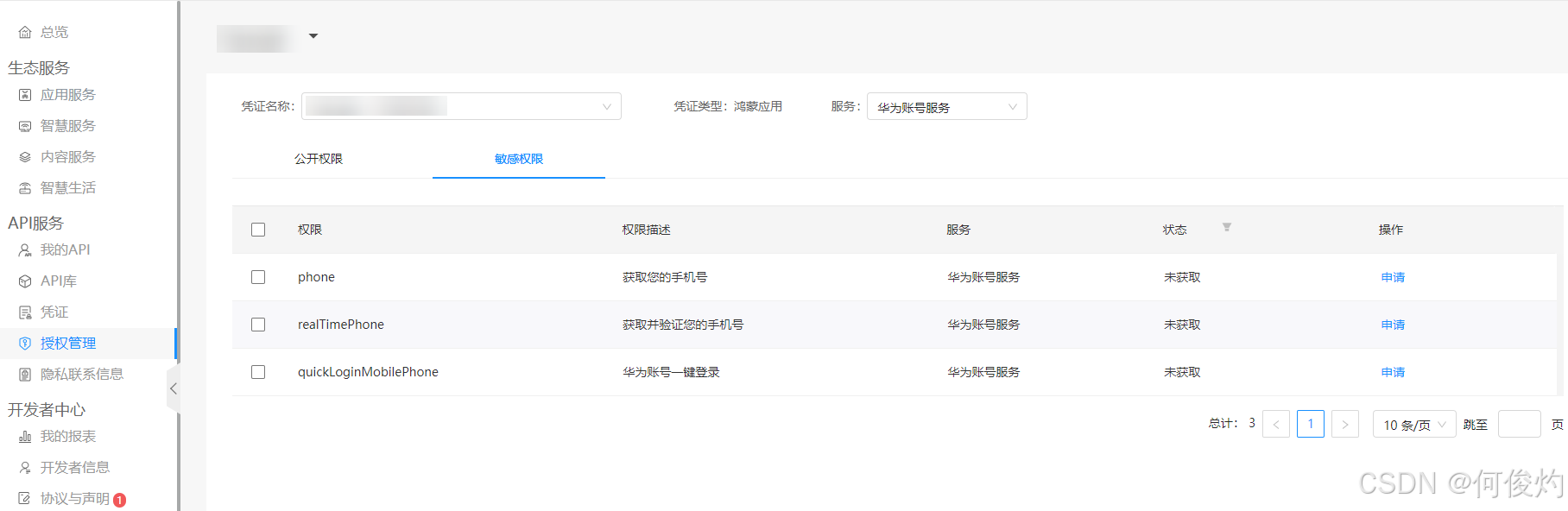This screenshot has height=511, width=1568.
Task: Open 总览 in the sidebar
Action: tap(54, 32)
